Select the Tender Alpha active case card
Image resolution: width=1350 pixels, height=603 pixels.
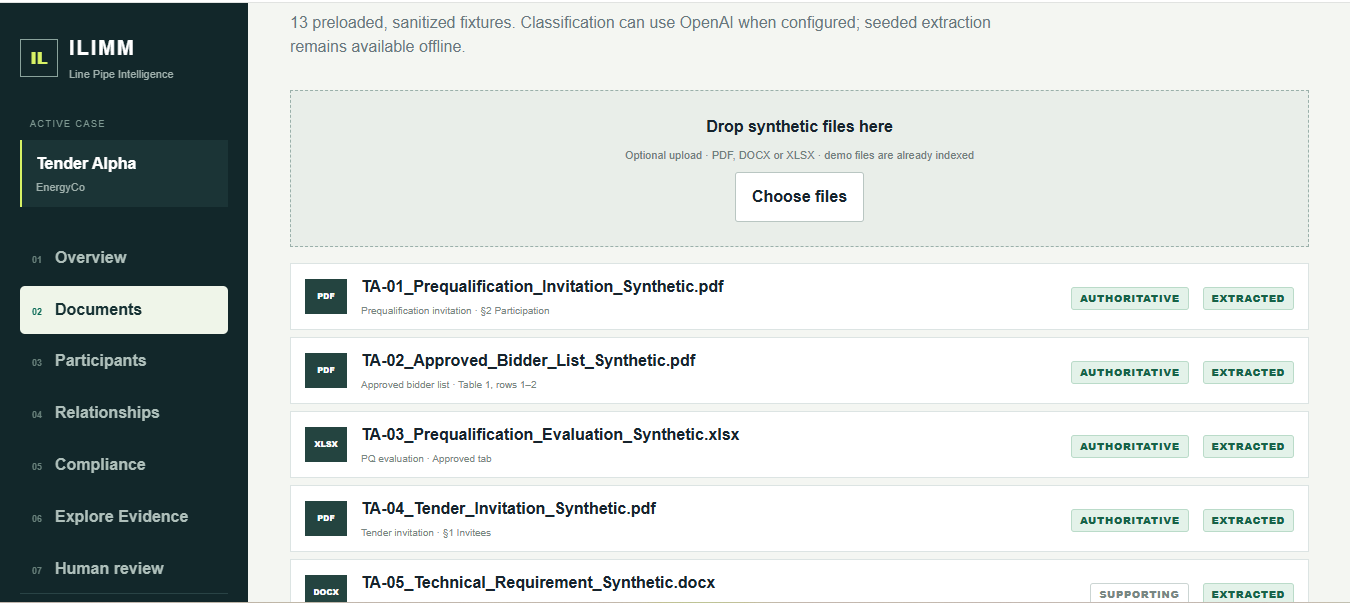click(x=124, y=173)
